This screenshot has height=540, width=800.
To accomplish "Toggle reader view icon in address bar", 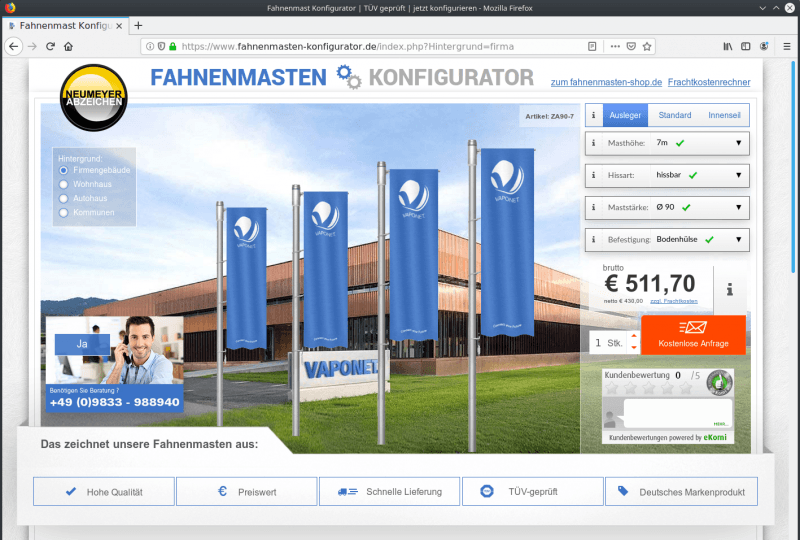I will (x=592, y=46).
